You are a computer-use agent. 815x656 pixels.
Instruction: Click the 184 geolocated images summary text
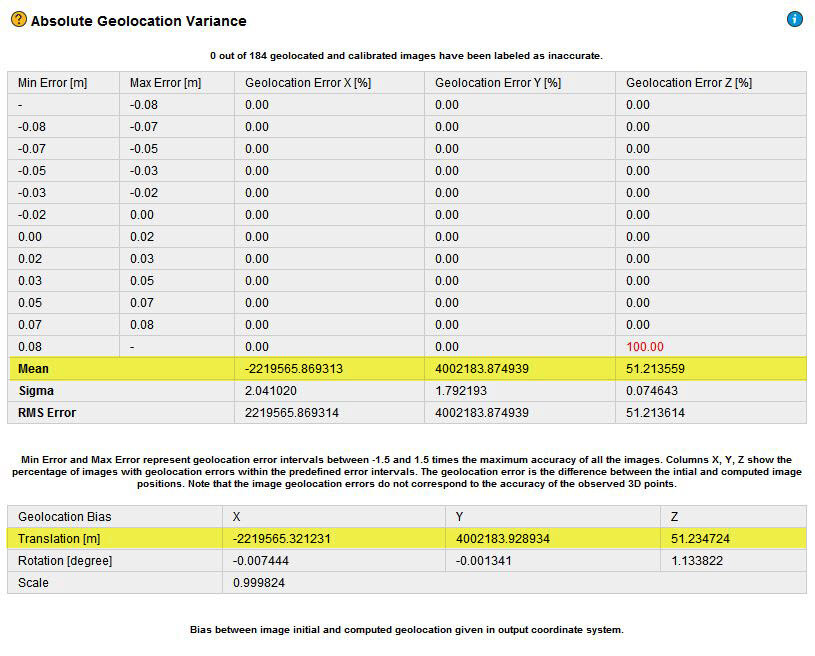tap(407, 54)
